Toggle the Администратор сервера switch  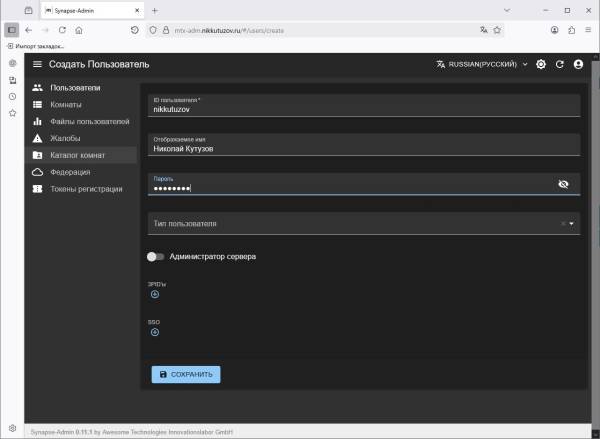[x=155, y=257]
